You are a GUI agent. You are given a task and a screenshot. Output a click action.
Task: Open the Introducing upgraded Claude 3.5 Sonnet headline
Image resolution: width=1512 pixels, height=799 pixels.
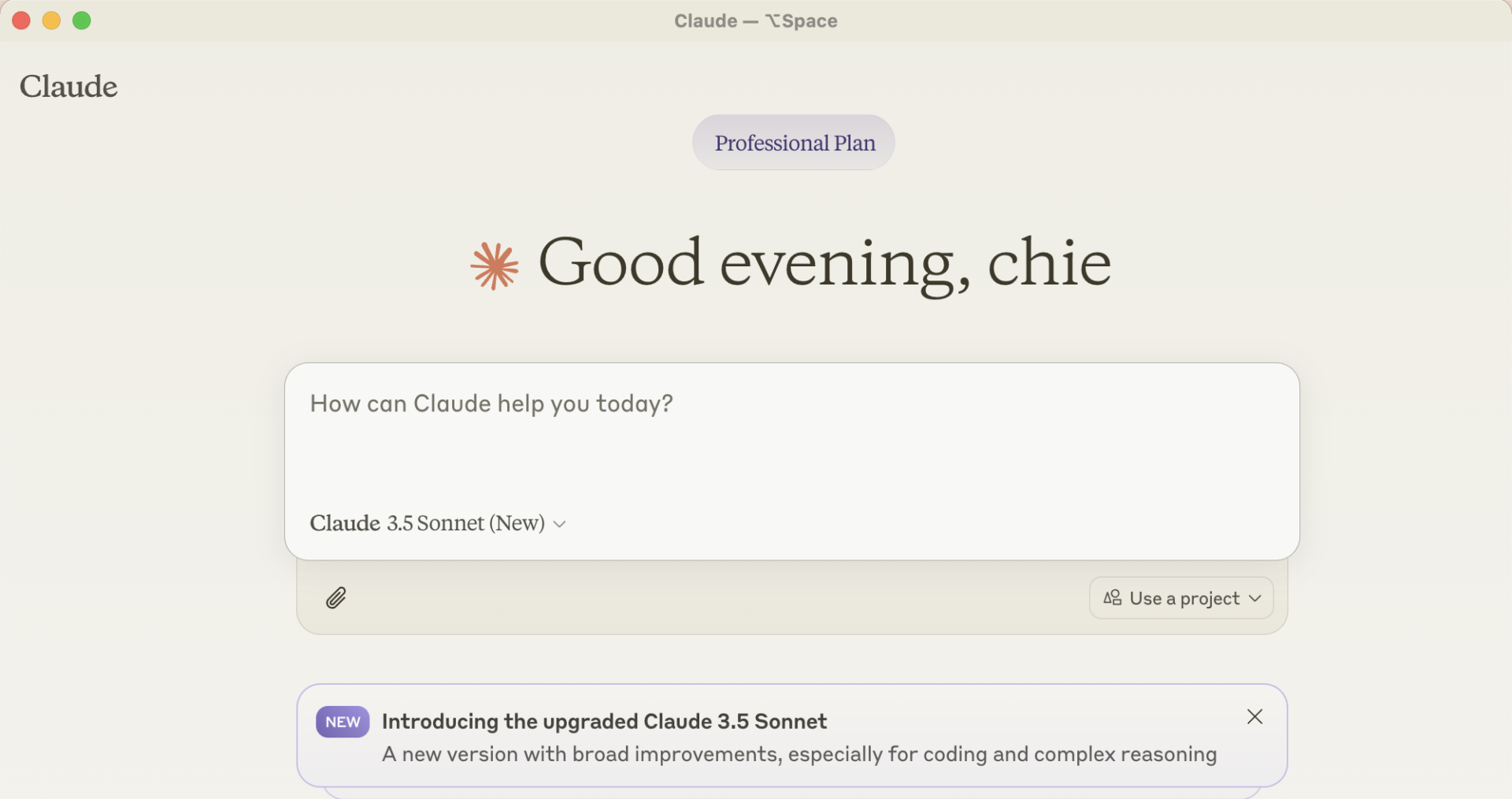(x=604, y=721)
